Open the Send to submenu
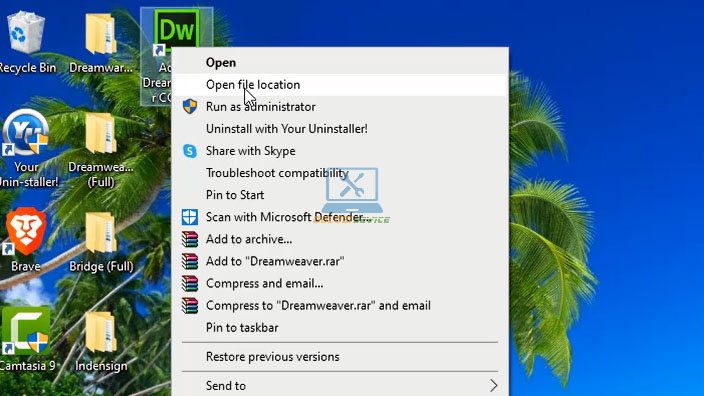Viewport: 704px width, 396px height. click(340, 385)
